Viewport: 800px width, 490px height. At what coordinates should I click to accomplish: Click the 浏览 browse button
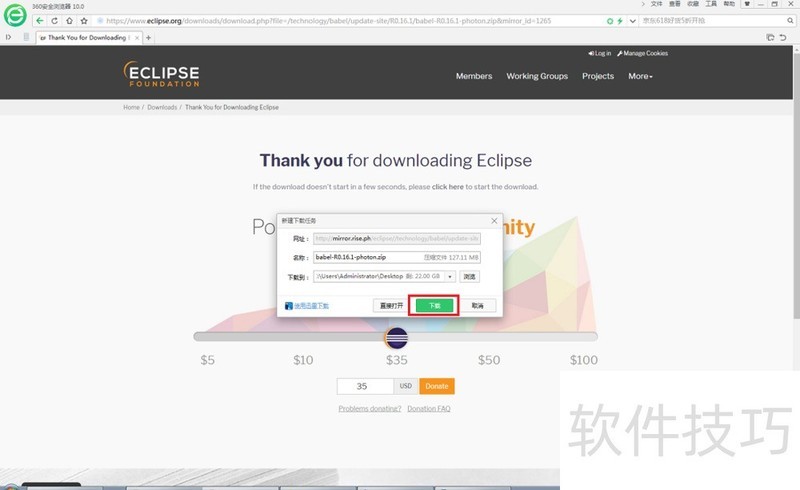(469, 277)
